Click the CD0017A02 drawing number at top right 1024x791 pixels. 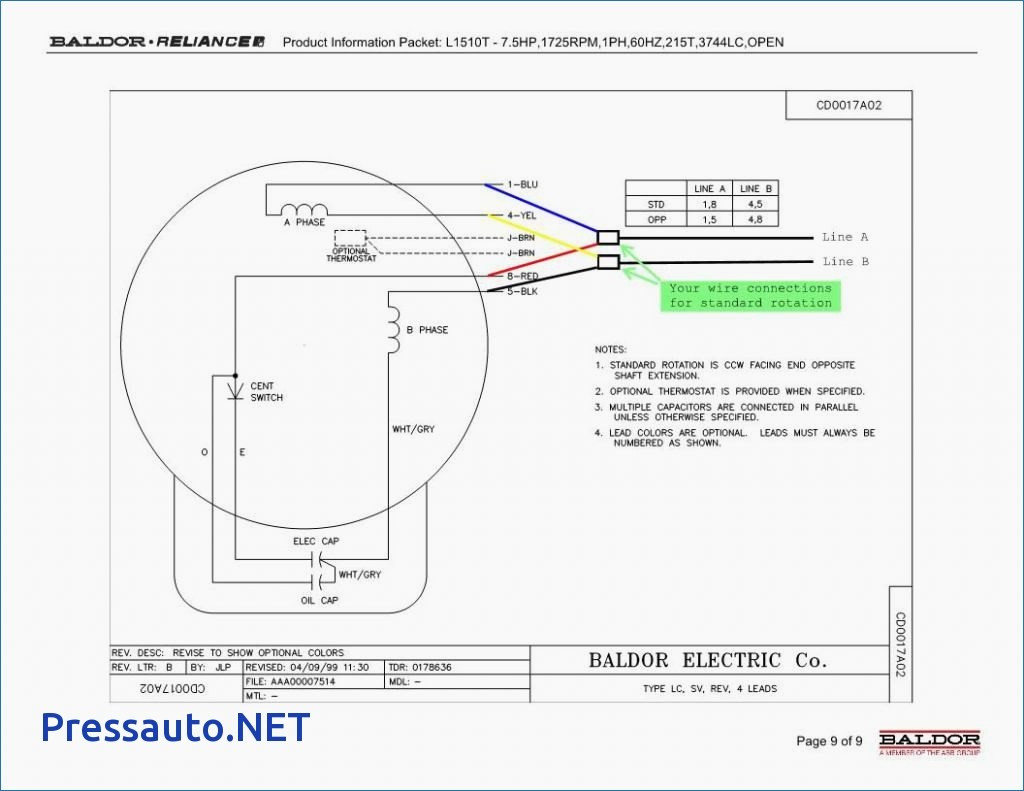pyautogui.click(x=848, y=105)
